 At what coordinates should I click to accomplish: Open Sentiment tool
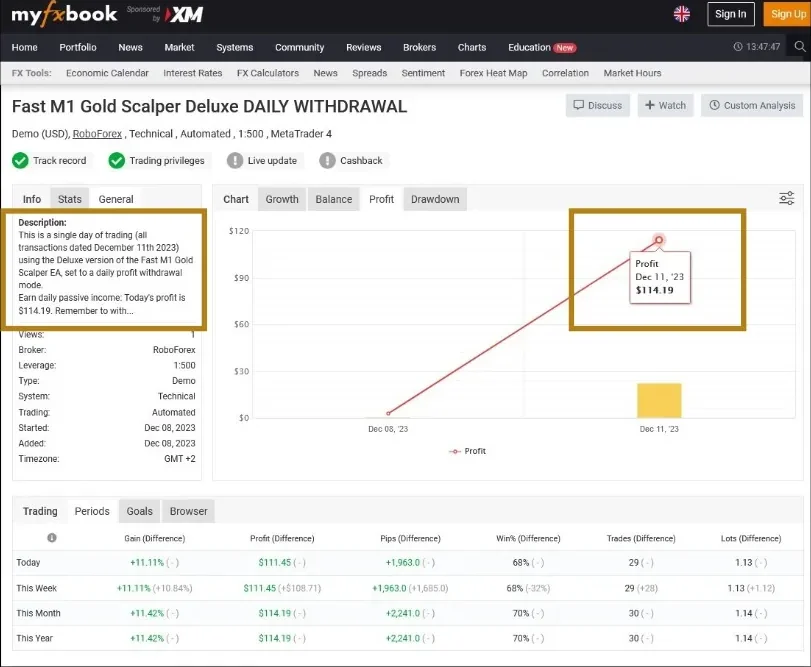pyautogui.click(x=423, y=73)
